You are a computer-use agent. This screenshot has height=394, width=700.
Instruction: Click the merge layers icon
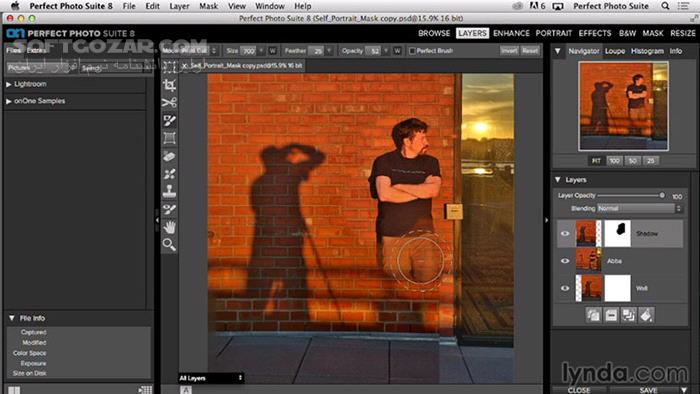(x=629, y=315)
